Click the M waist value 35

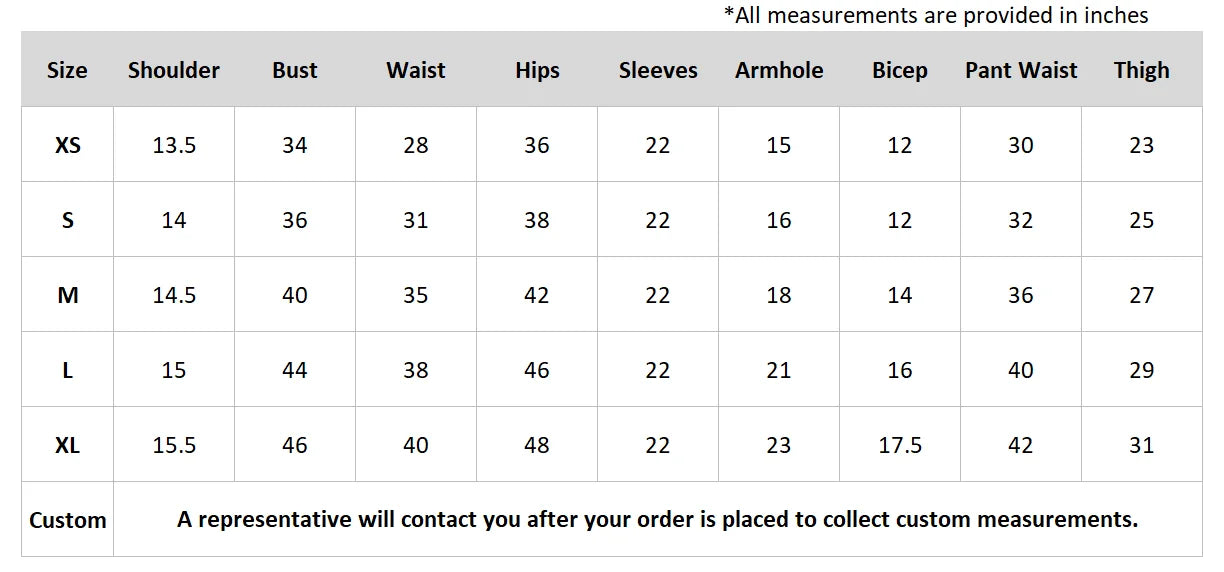416,295
